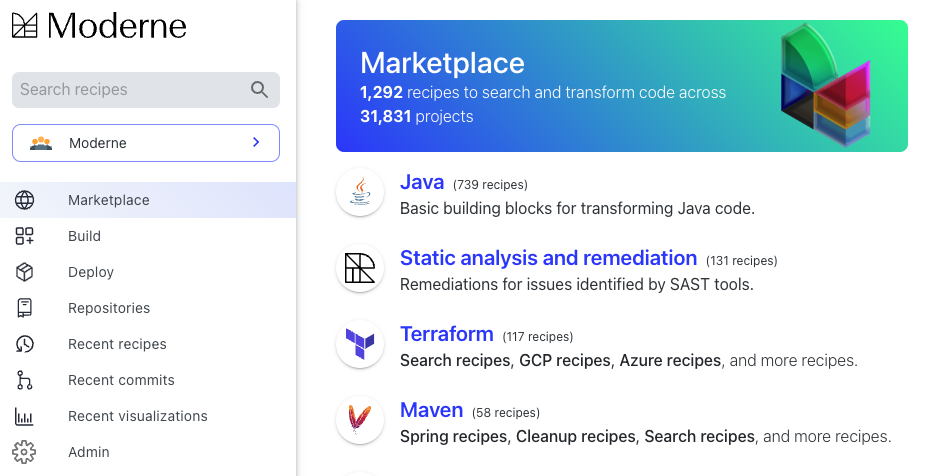The width and height of the screenshot is (931, 476).
Task: Open the Static analysis and remediation link
Action: (x=548, y=258)
